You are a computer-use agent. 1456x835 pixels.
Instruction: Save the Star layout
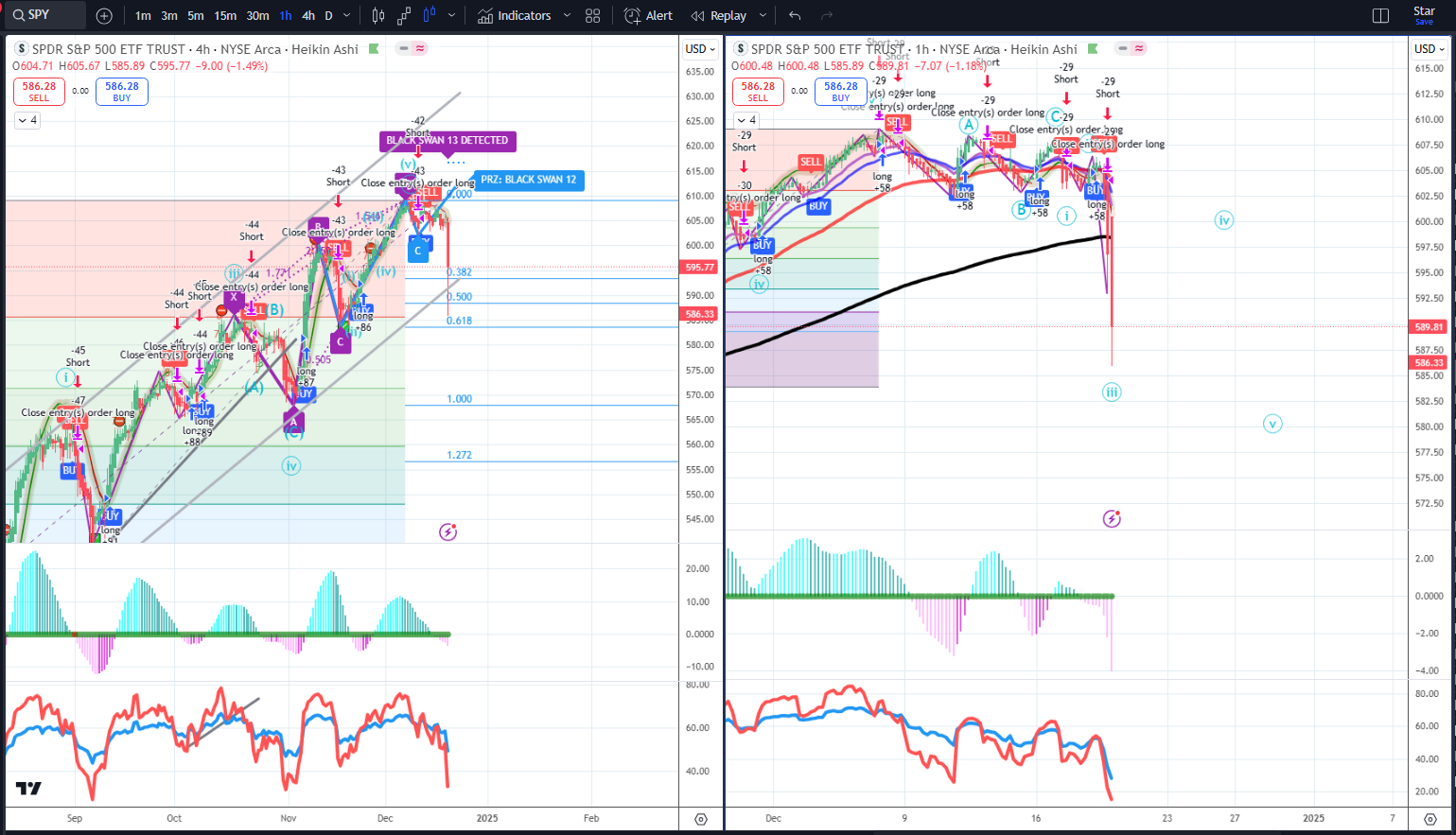[1424, 15]
